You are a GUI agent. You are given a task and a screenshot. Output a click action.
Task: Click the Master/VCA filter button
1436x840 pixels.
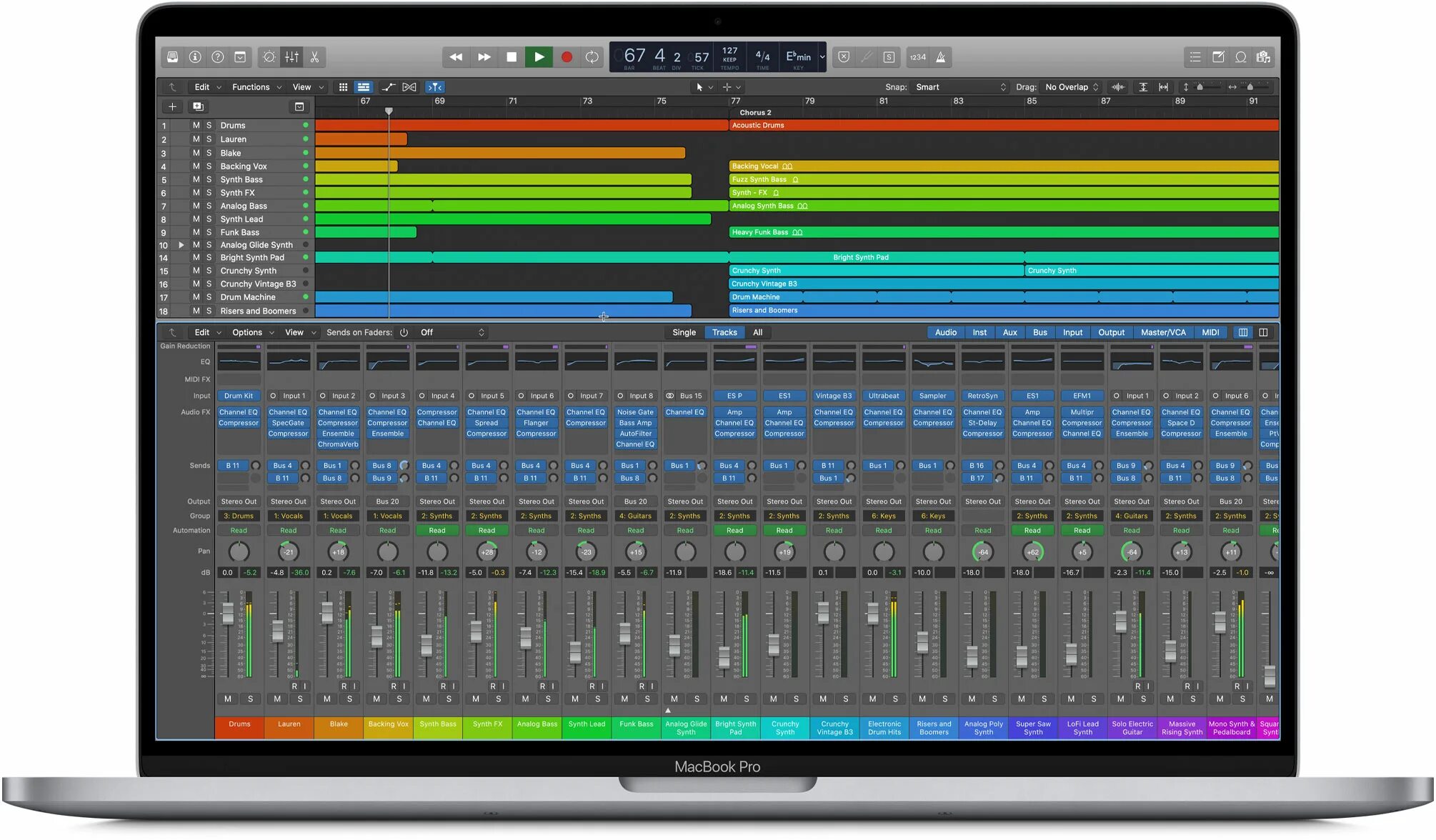pos(1162,332)
